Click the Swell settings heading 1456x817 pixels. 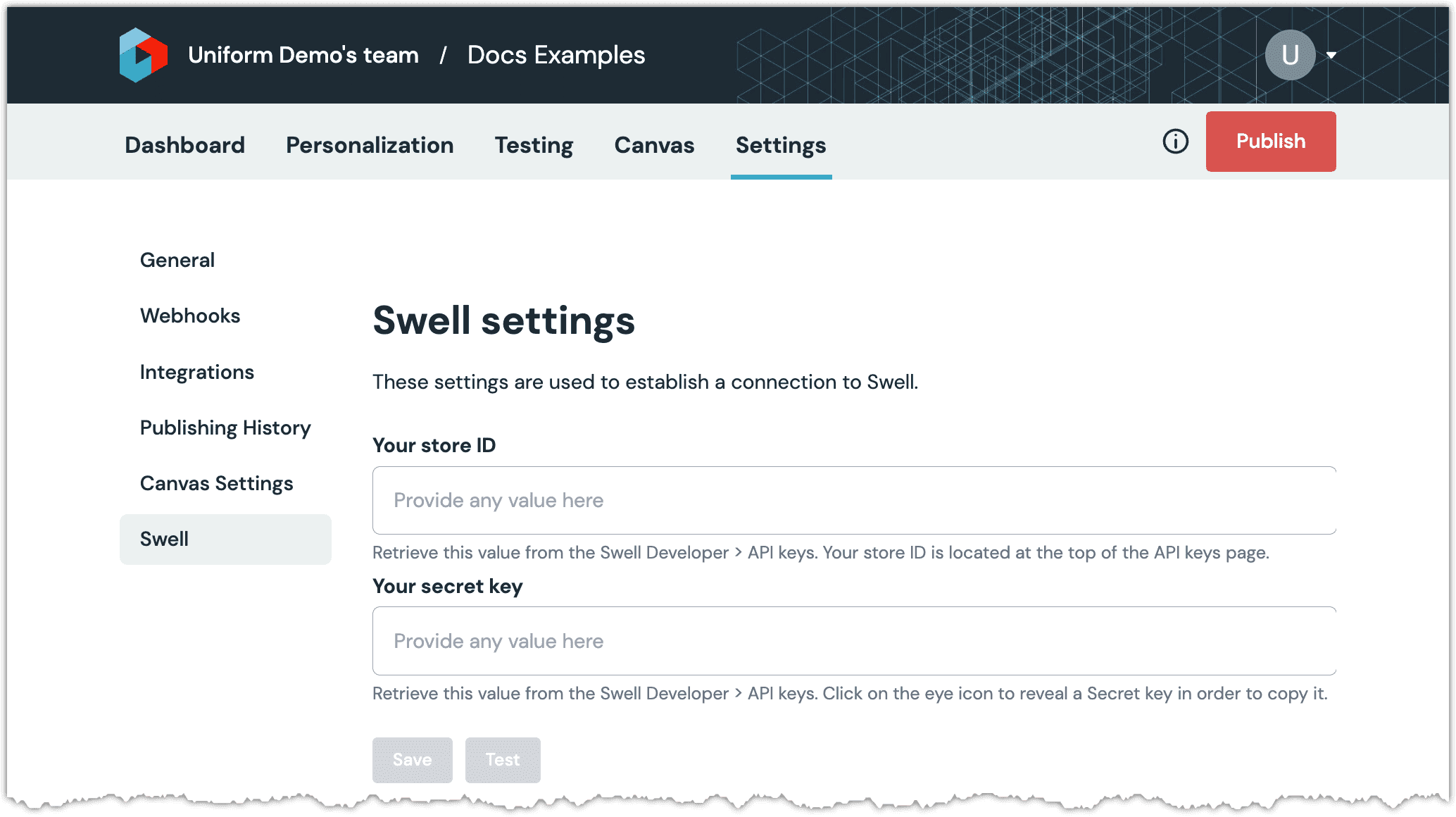pos(504,320)
